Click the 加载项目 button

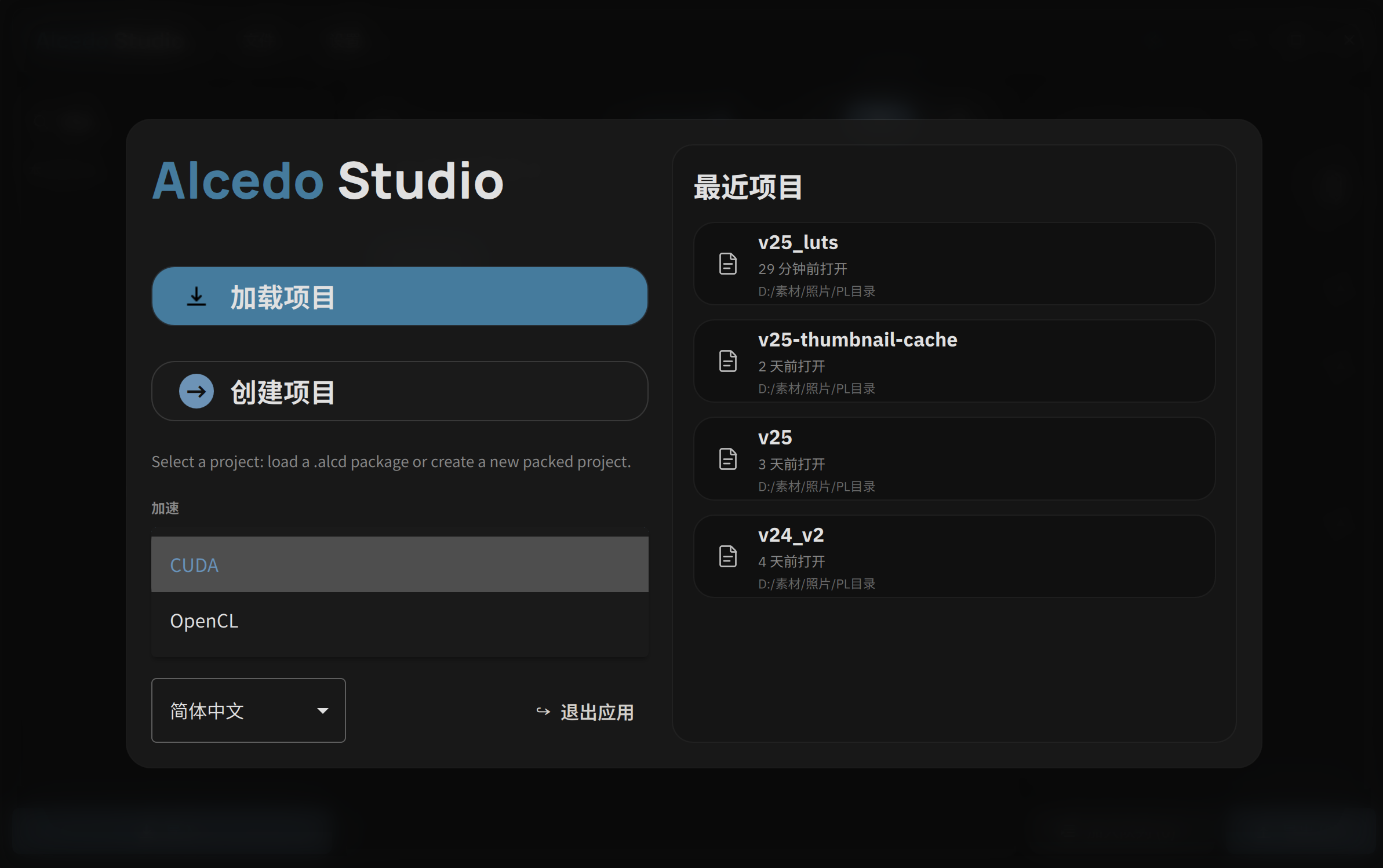click(x=400, y=296)
